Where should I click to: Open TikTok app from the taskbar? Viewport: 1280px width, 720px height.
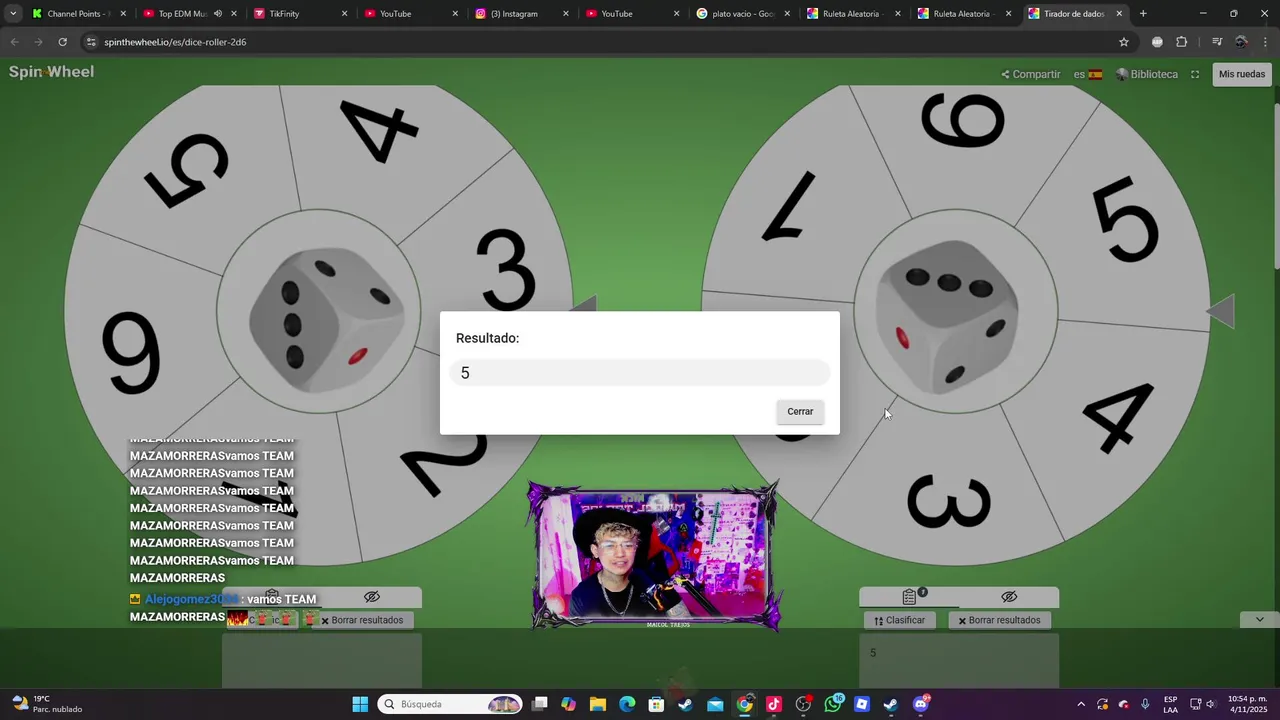pos(774,704)
